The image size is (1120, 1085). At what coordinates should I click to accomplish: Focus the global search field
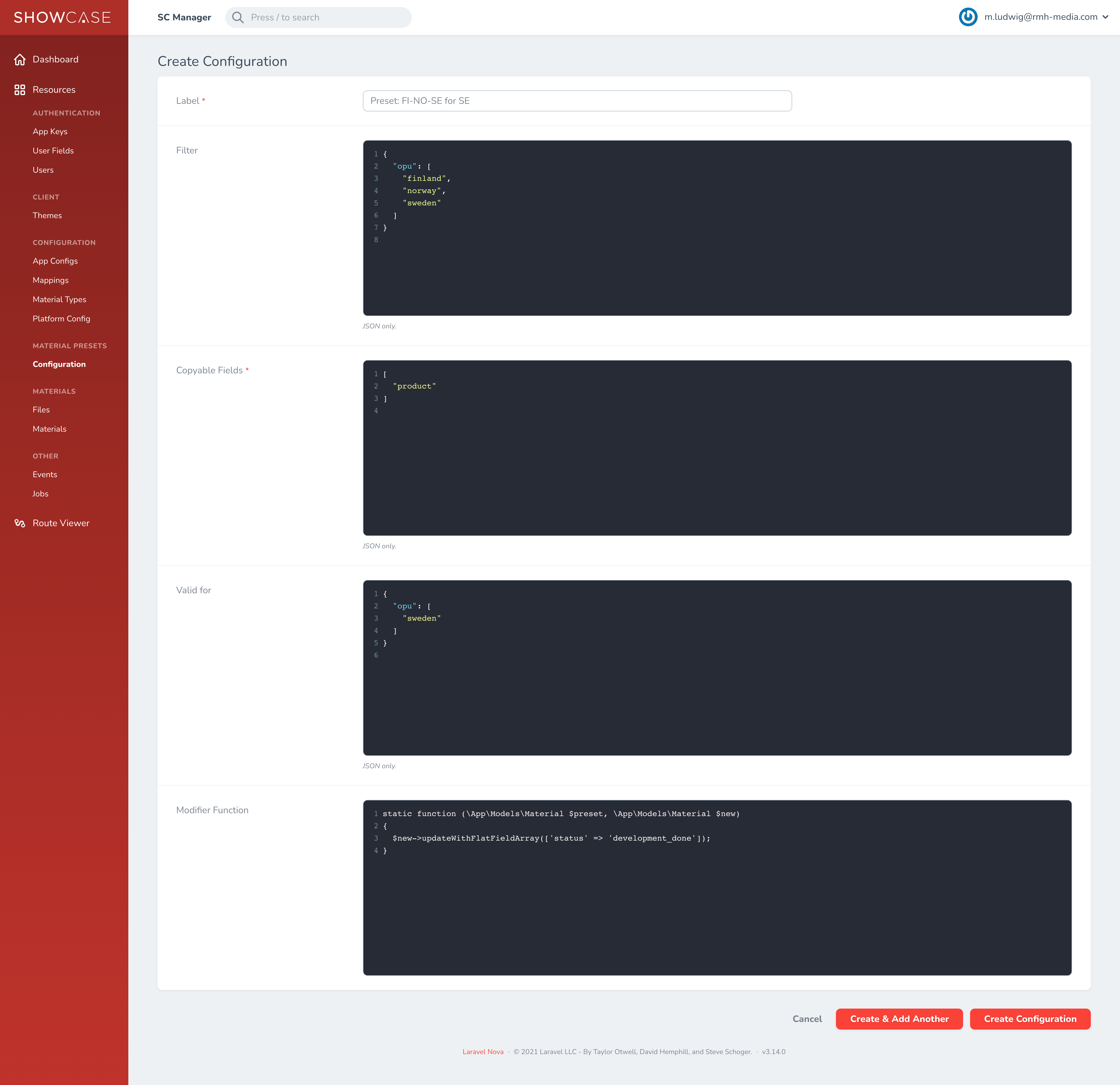(x=318, y=18)
